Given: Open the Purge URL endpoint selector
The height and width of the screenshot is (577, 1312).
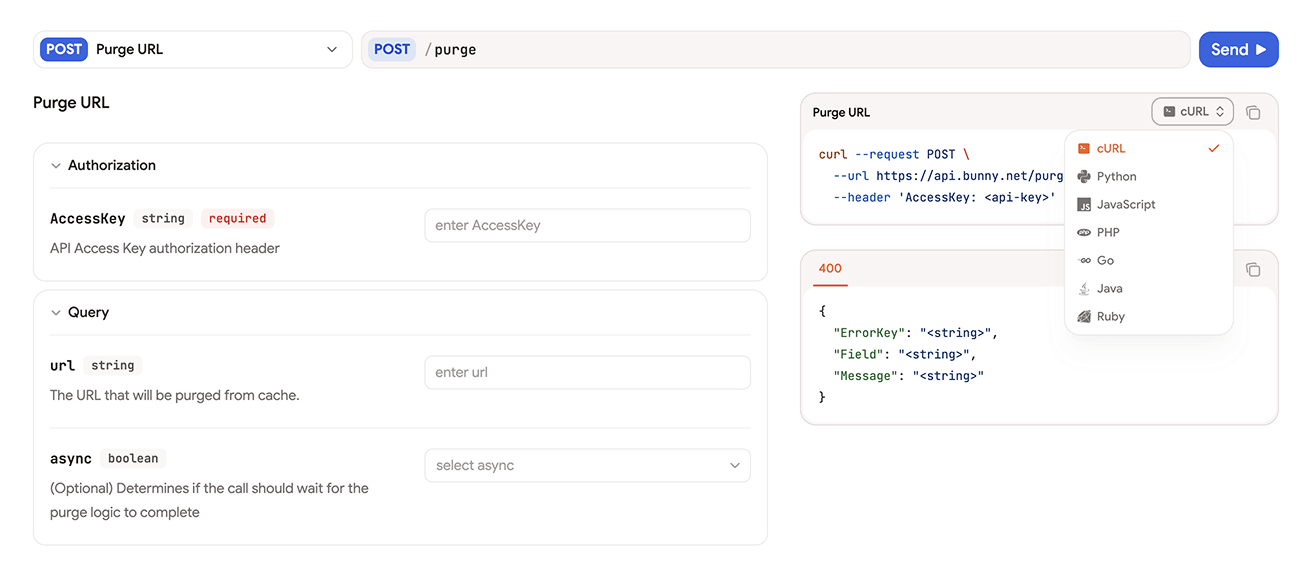Looking at the screenshot, I should click(193, 49).
